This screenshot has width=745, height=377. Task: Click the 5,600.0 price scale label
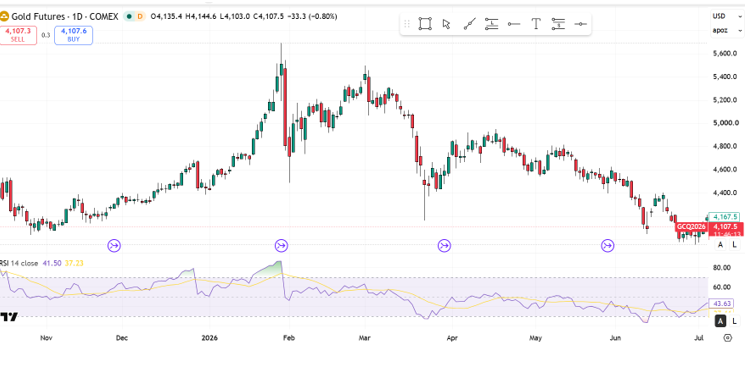(x=725, y=54)
